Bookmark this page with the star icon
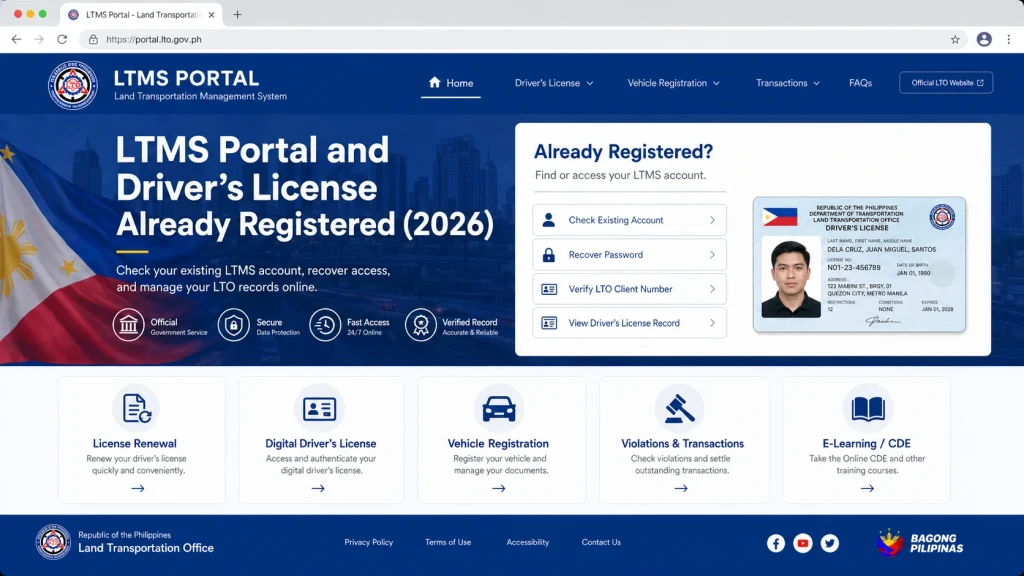Screen dimensions: 1024x576 click(955, 39)
